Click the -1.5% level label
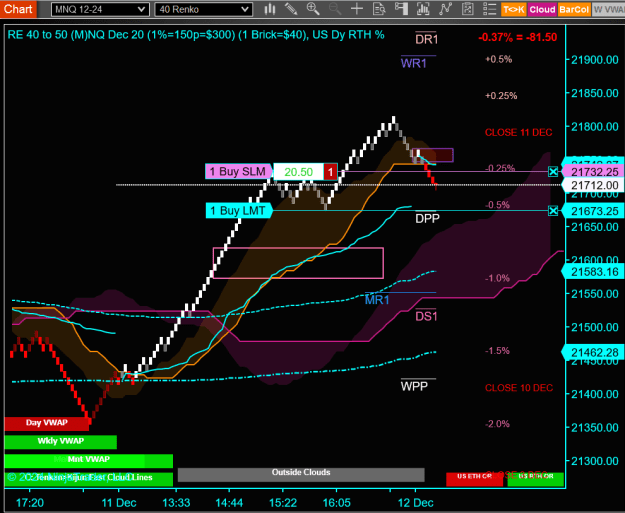This screenshot has width=625, height=513. [497, 351]
